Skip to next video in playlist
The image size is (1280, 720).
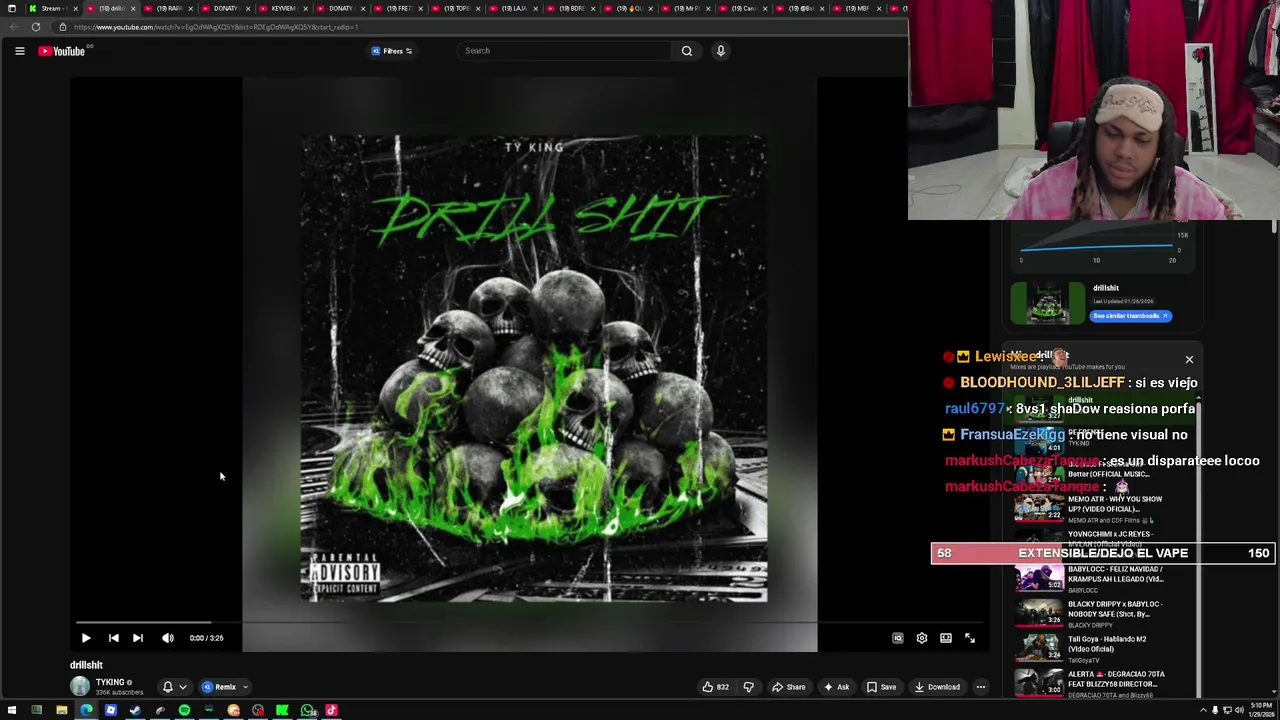[138, 638]
